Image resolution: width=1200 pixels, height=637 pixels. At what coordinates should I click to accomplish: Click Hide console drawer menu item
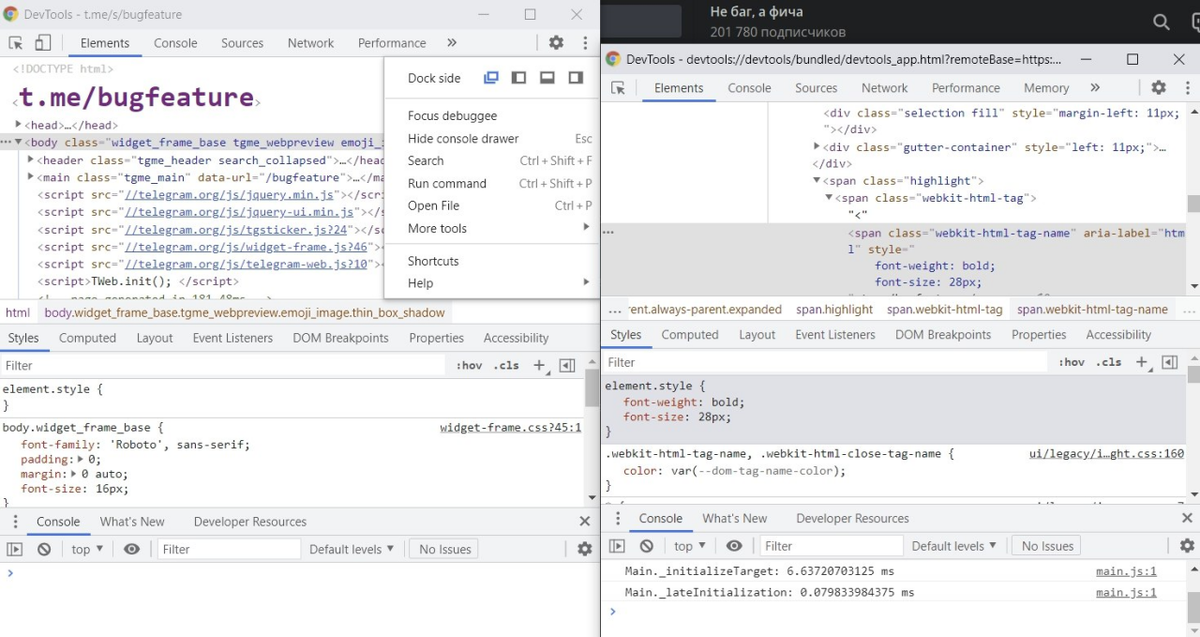pyautogui.click(x=463, y=139)
